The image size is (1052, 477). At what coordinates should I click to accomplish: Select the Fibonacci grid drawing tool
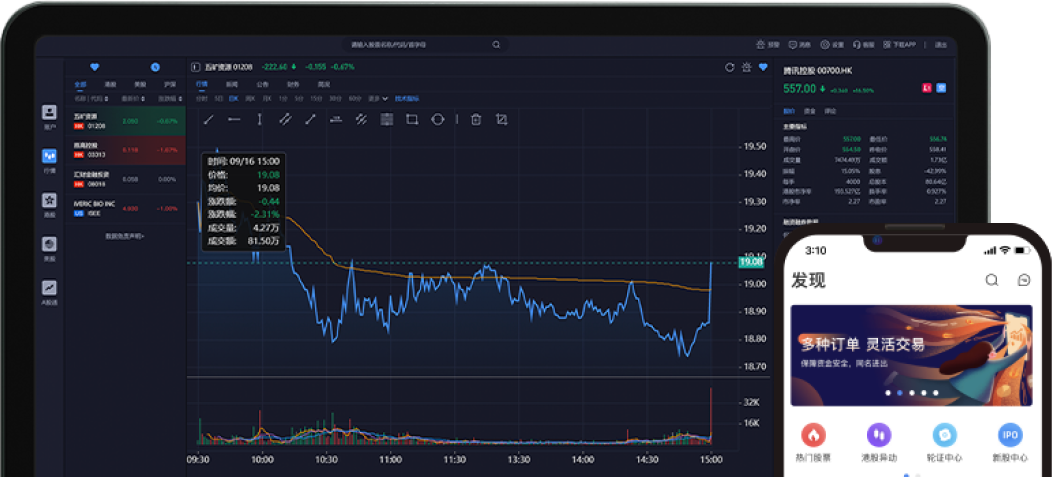click(x=386, y=119)
